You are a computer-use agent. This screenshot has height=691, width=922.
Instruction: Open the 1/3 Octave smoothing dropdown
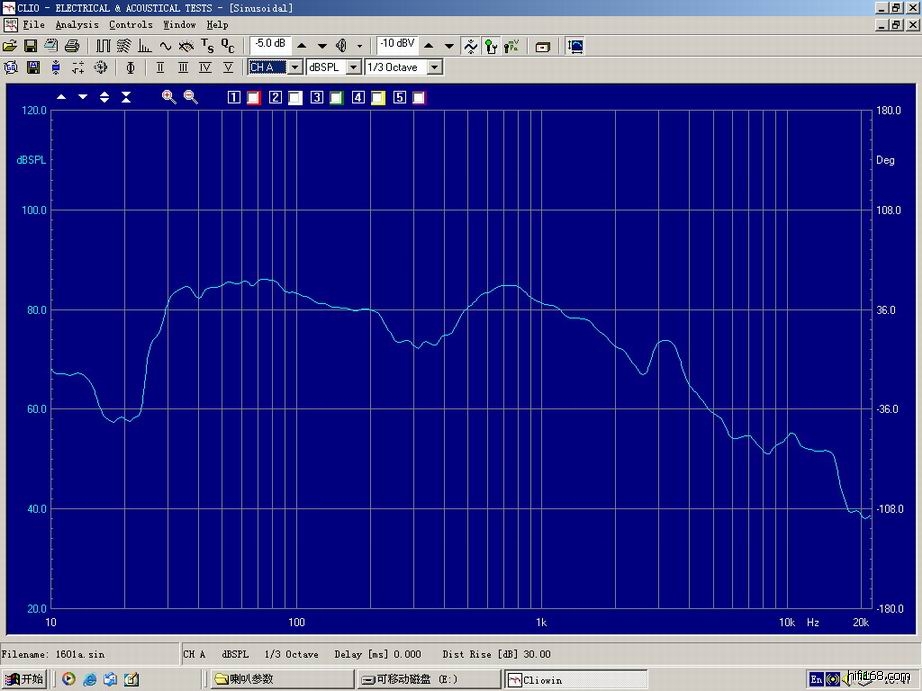[x=434, y=68]
